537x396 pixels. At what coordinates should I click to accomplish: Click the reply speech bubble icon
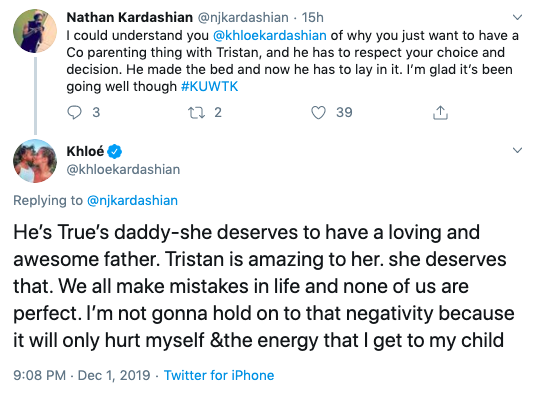tap(74, 112)
